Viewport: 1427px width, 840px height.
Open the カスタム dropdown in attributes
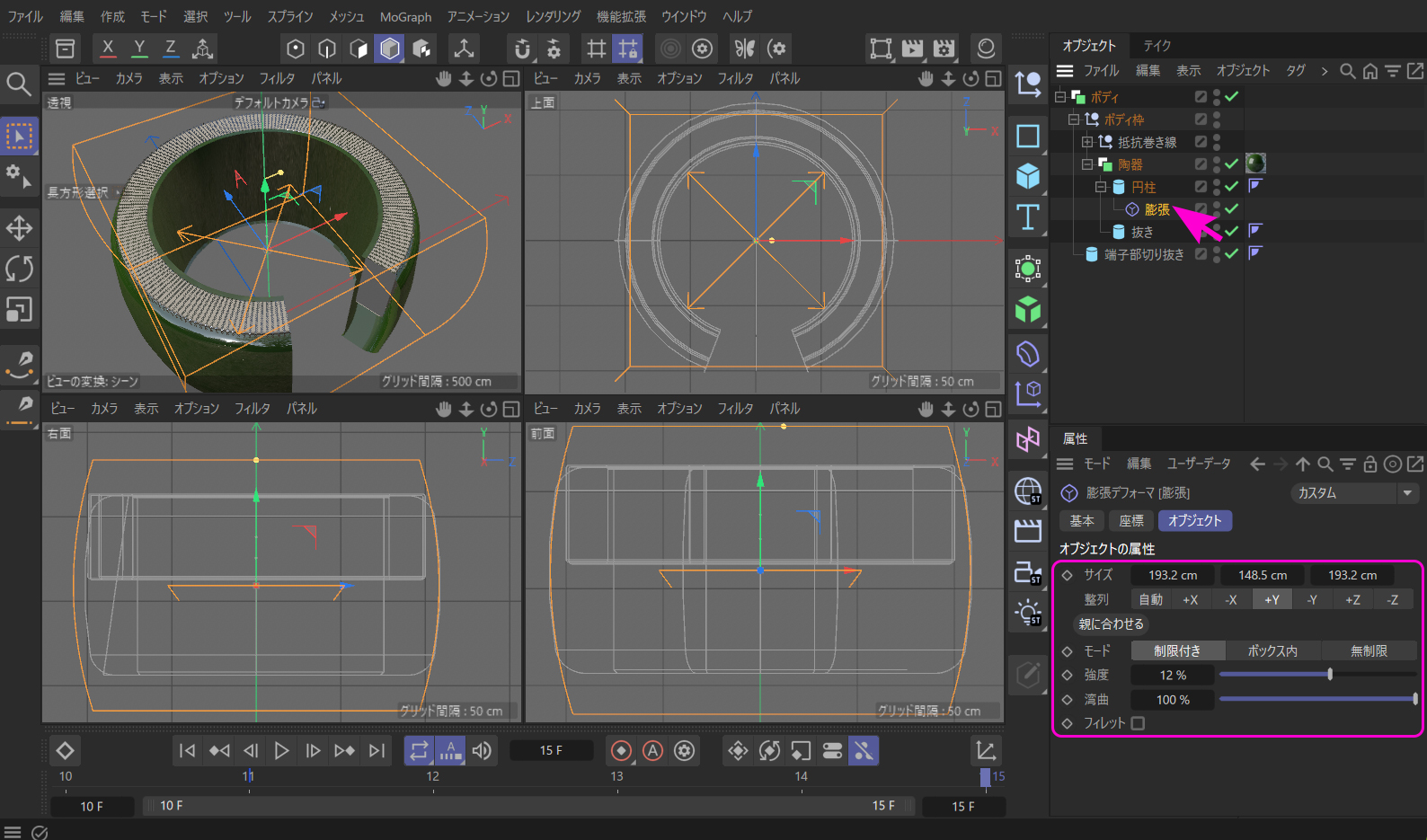point(1354,493)
